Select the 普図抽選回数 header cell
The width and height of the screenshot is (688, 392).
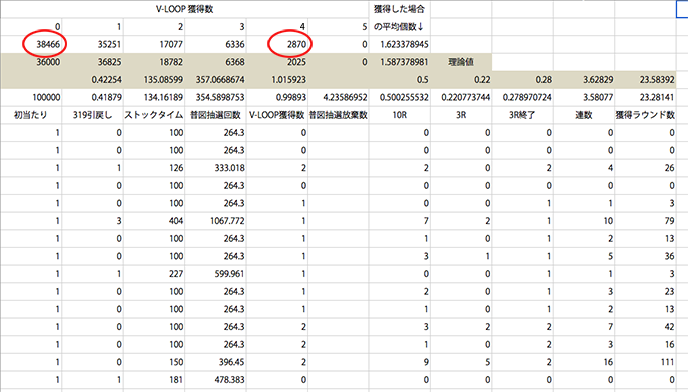[215, 115]
